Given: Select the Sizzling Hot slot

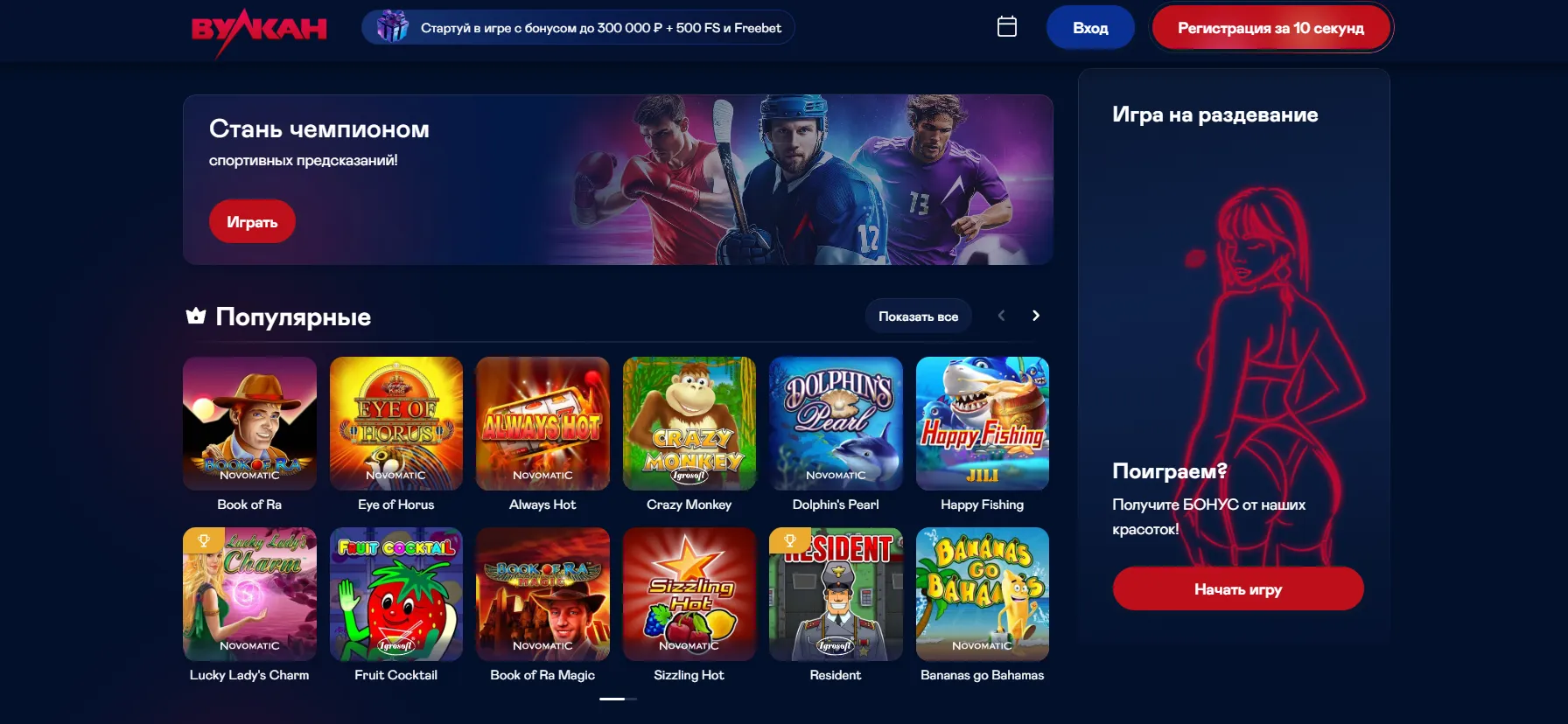Looking at the screenshot, I should point(689,594).
